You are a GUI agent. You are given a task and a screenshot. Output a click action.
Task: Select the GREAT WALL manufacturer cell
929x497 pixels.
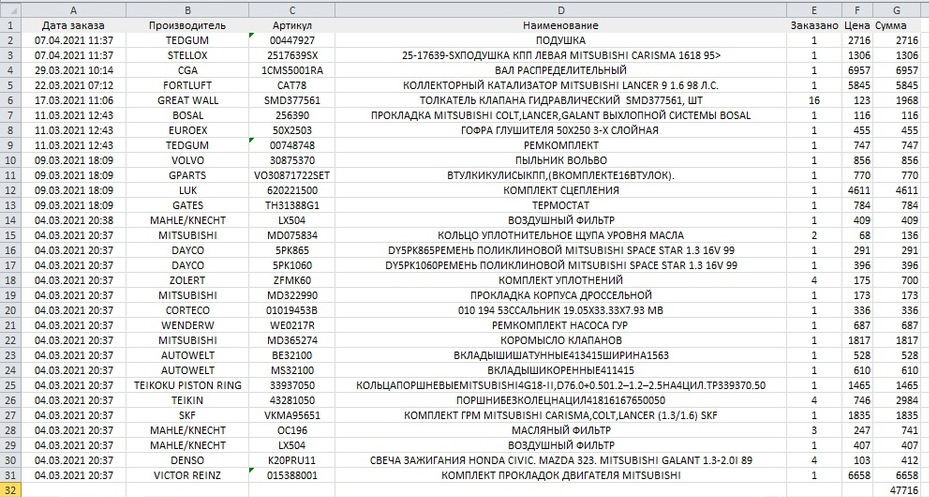point(187,101)
